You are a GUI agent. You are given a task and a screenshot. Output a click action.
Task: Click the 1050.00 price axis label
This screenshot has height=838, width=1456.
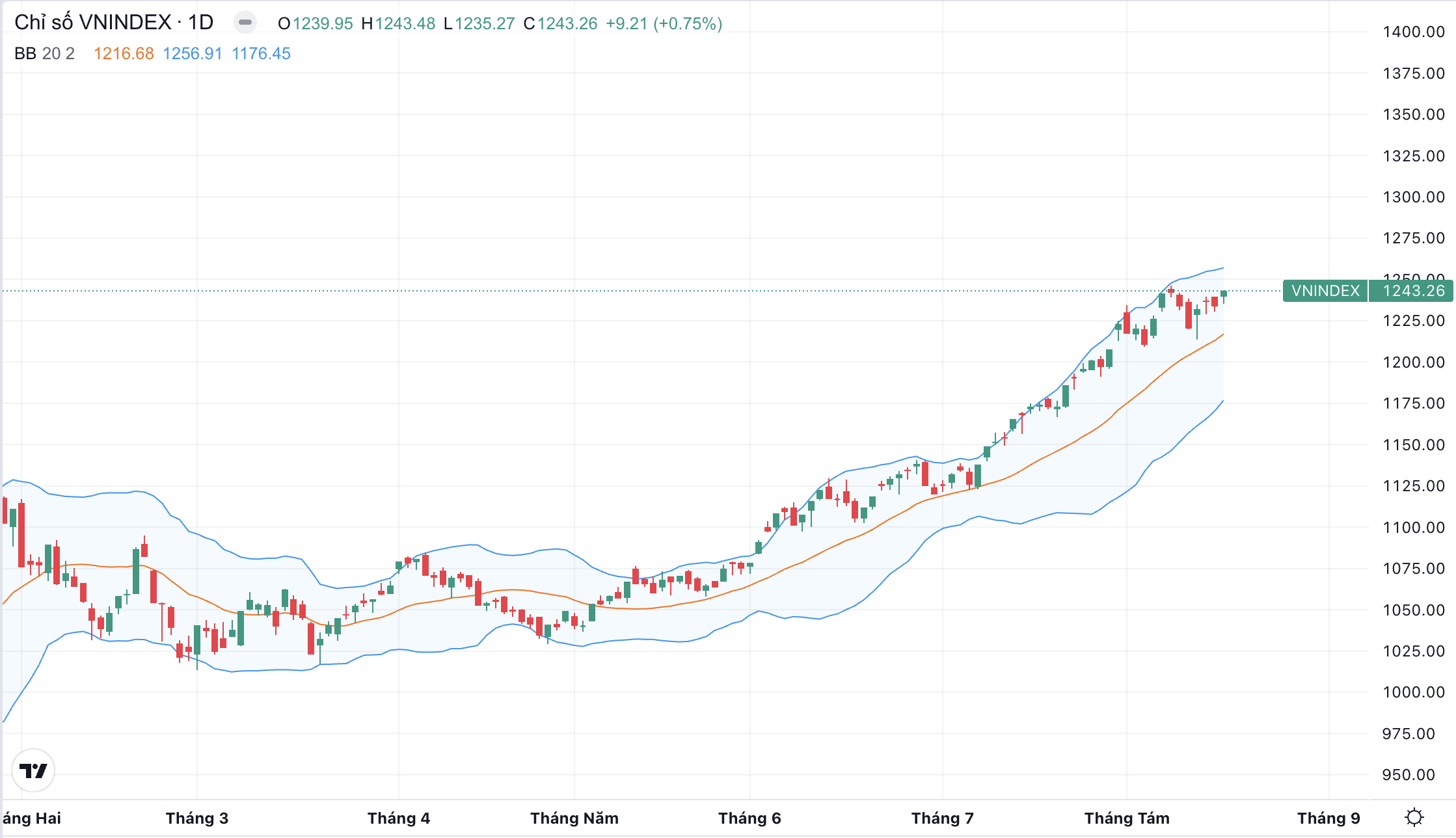coord(1414,610)
